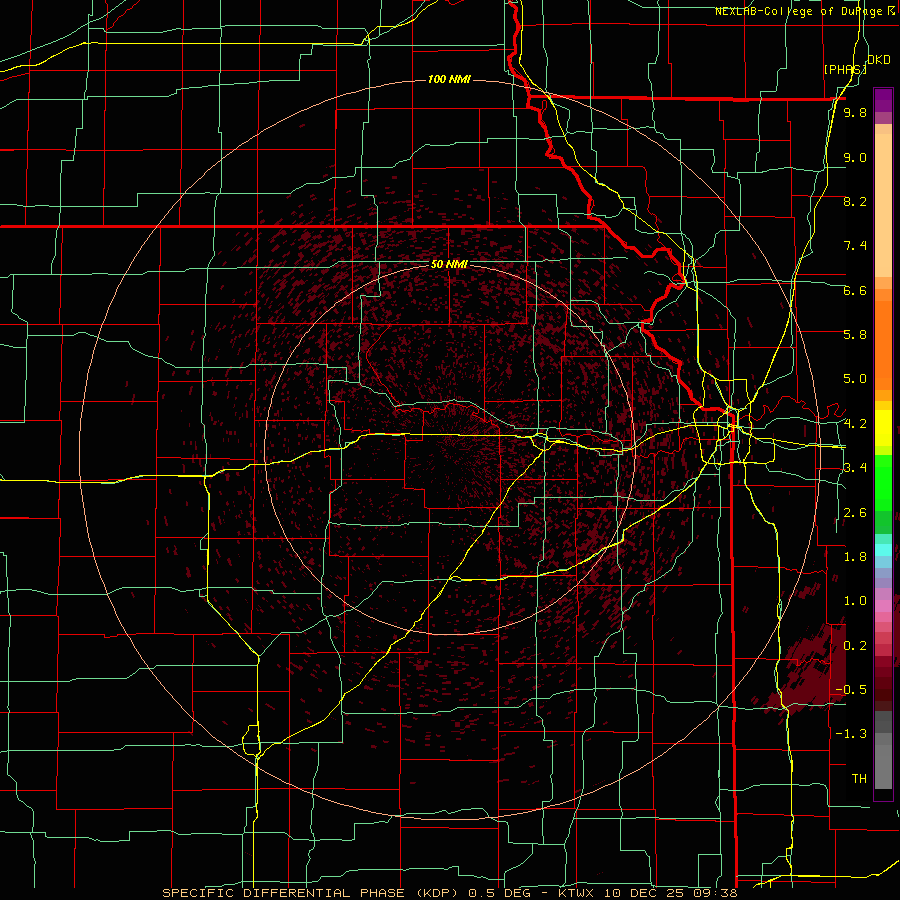This screenshot has height=900, width=900.
Task: Click the 4.2 scale value
Action: 855,424
